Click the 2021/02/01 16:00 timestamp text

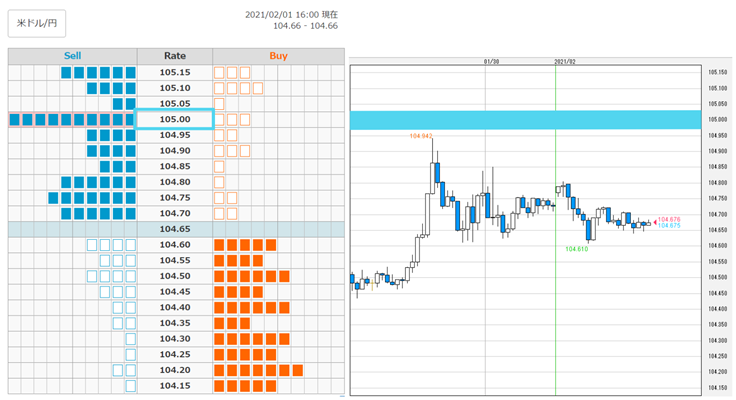(282, 15)
